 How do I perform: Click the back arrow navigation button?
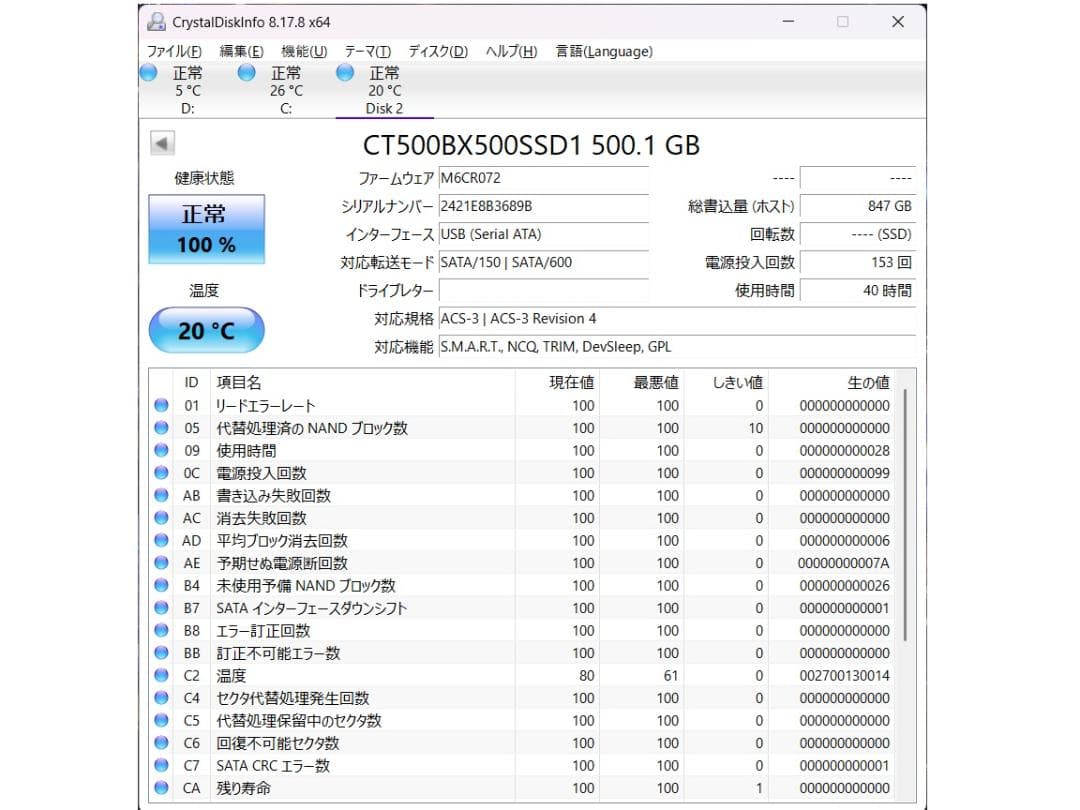pyautogui.click(x=160, y=142)
